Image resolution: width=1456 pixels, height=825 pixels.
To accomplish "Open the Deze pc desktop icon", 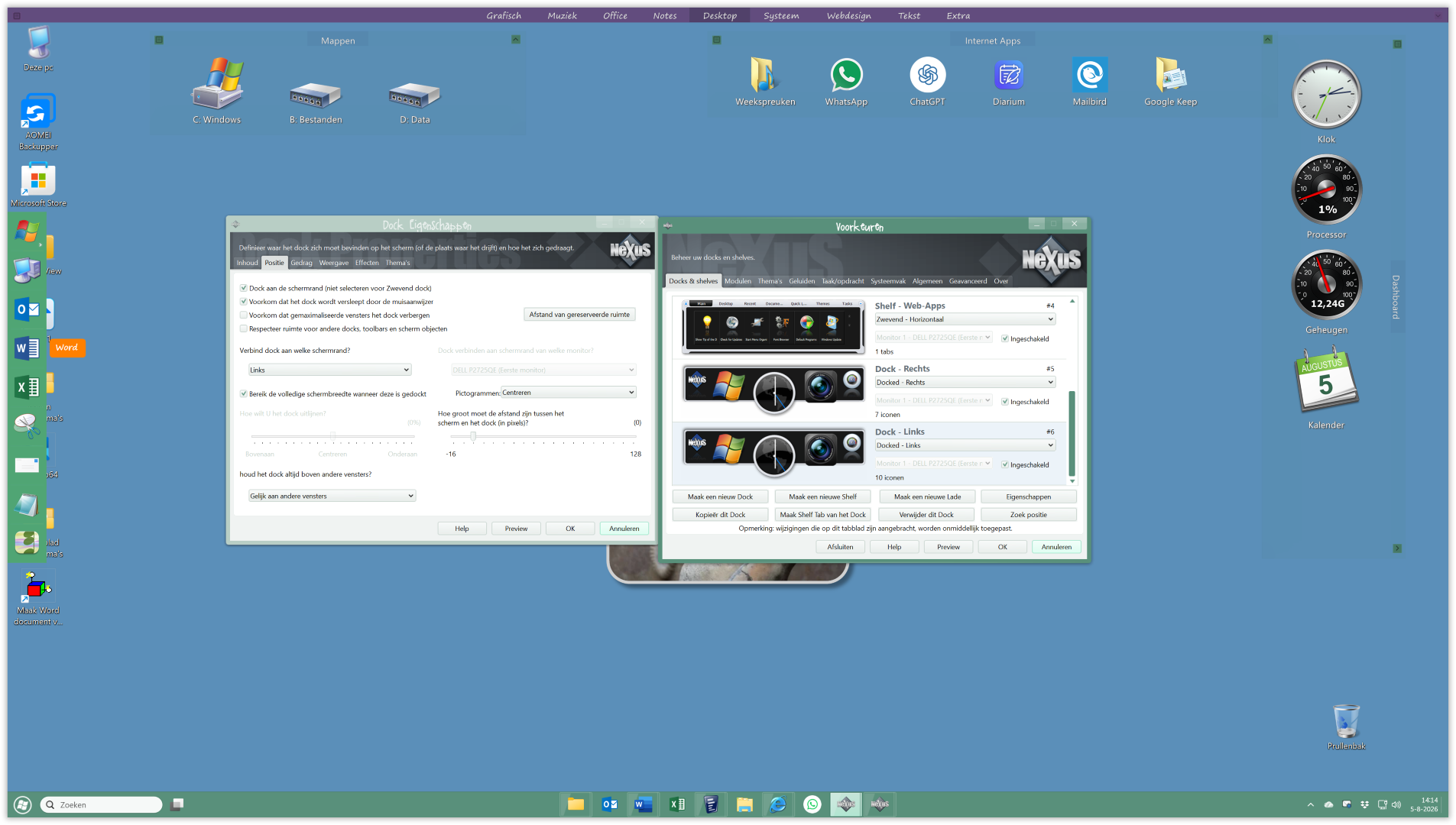I will click(x=38, y=48).
